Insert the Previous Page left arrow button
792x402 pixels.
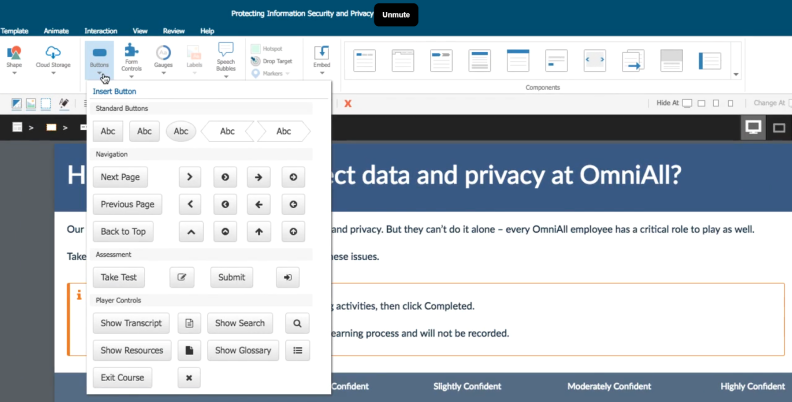(259, 205)
